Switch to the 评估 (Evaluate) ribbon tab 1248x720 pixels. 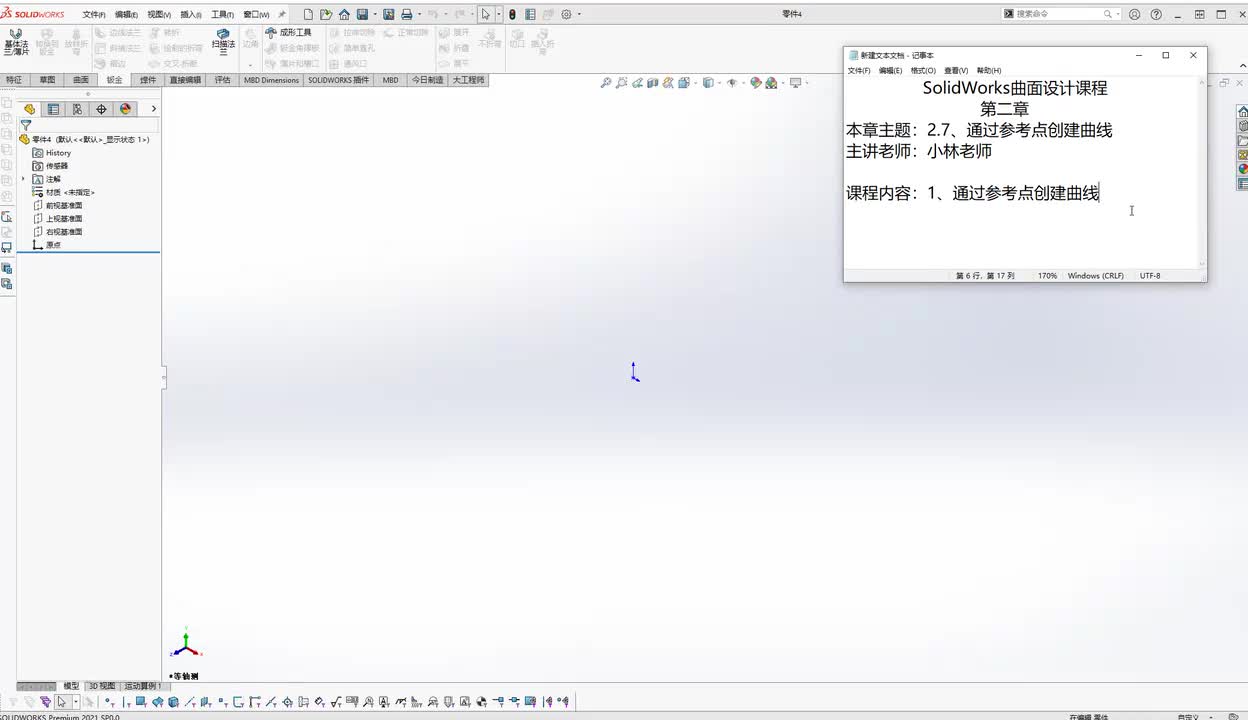pos(222,80)
